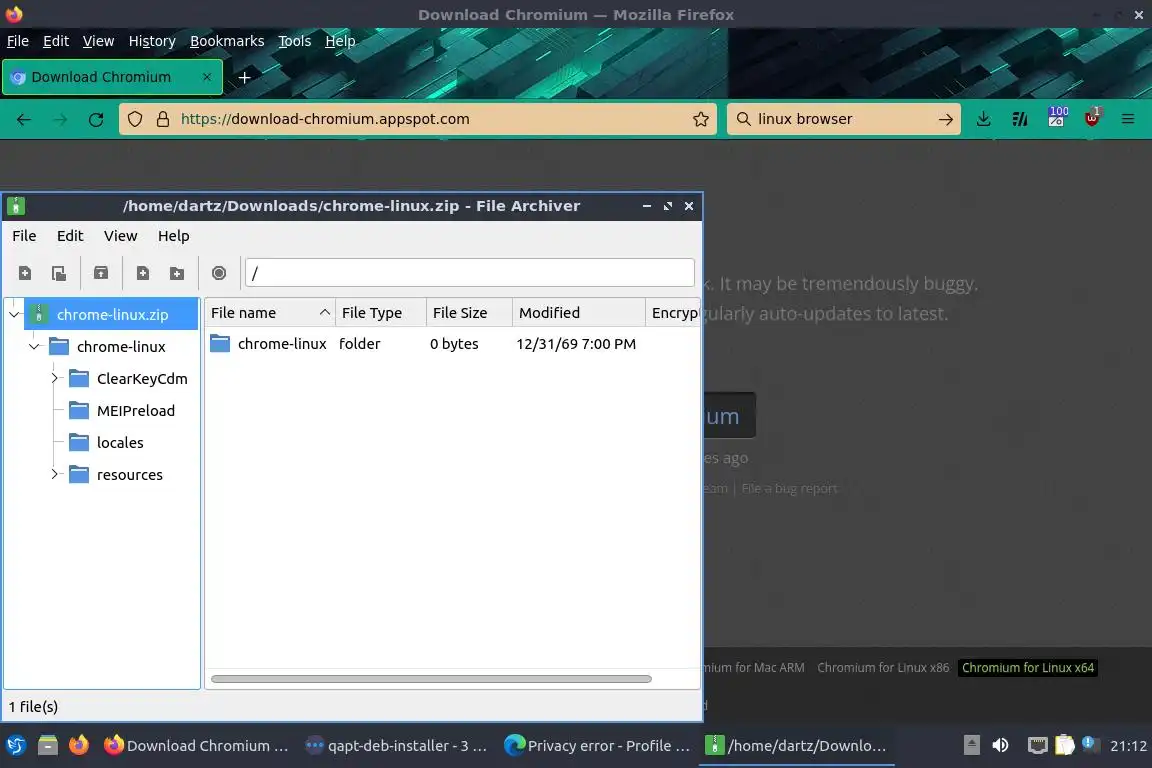Reload the Download Chromium page
The height and width of the screenshot is (768, 1152).
96,119
